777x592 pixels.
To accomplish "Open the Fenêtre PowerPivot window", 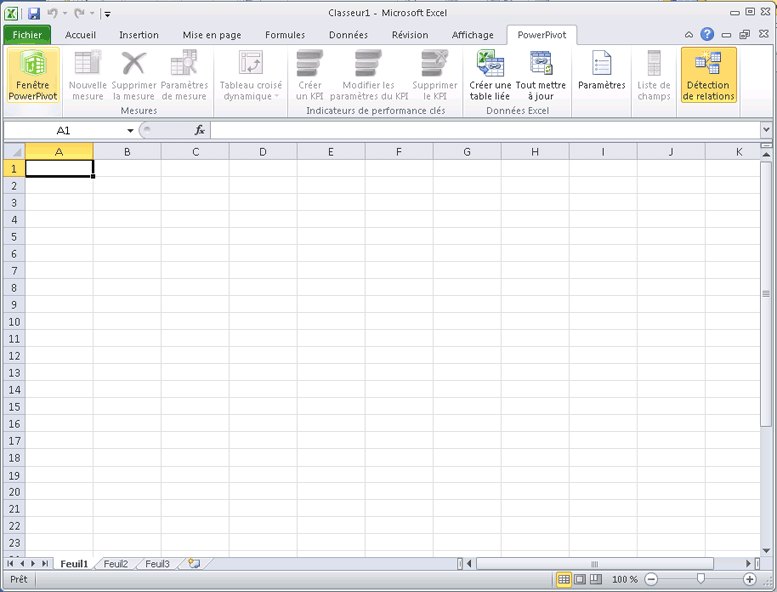I will click(33, 75).
